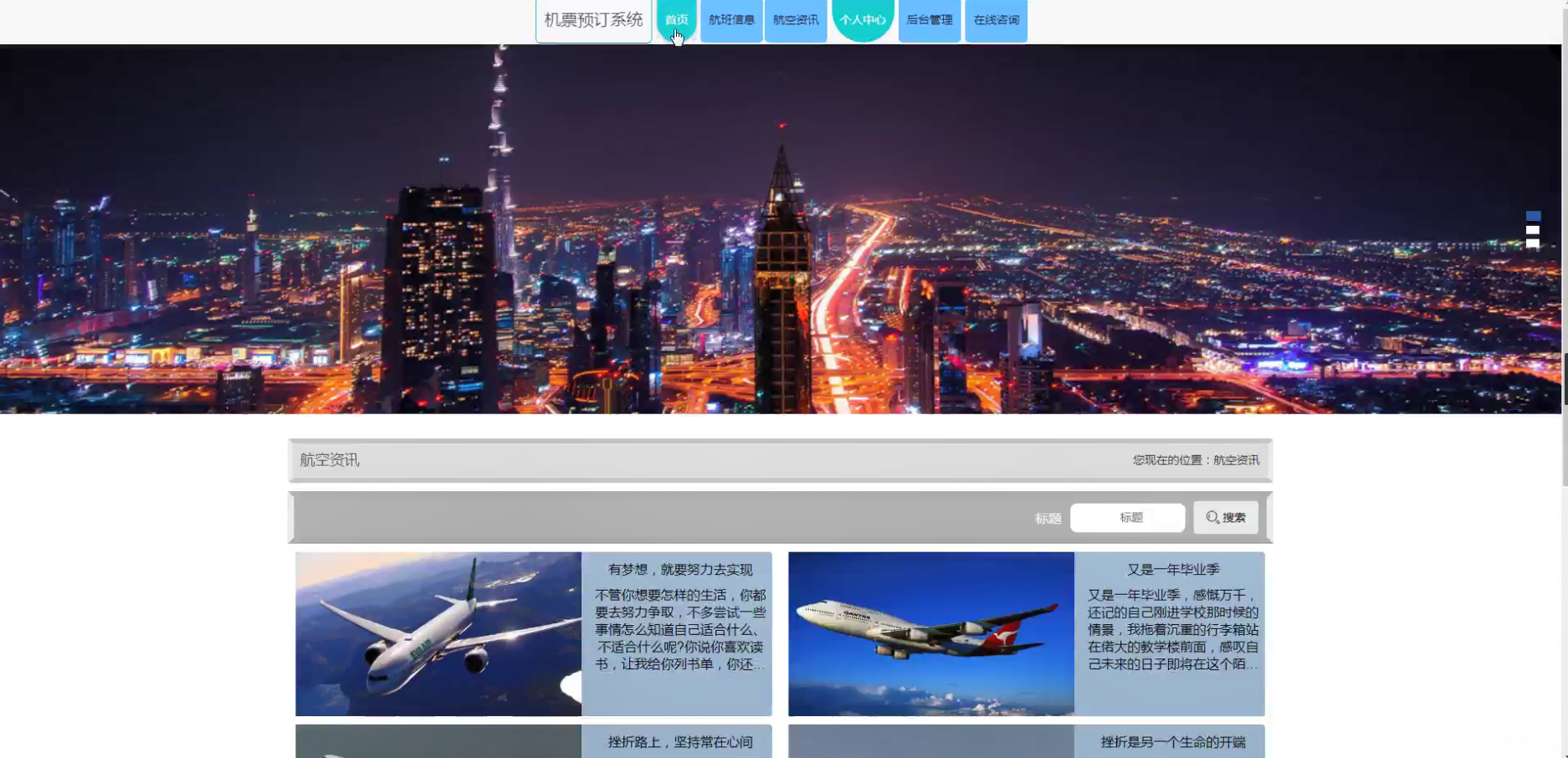Viewport: 1568px width, 758px height.
Task: Go to the 航班信息 nav tab
Action: [731, 20]
